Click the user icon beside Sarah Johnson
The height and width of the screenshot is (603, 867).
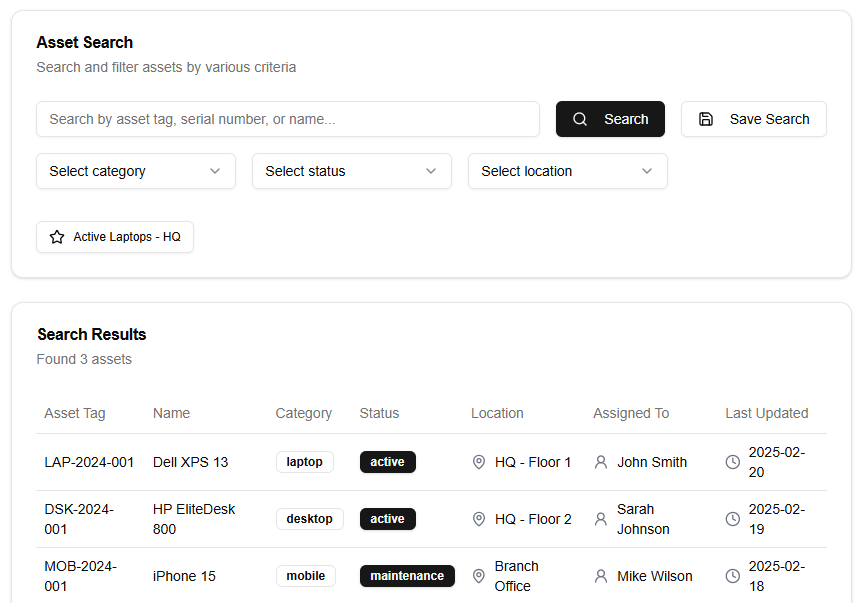click(x=600, y=519)
